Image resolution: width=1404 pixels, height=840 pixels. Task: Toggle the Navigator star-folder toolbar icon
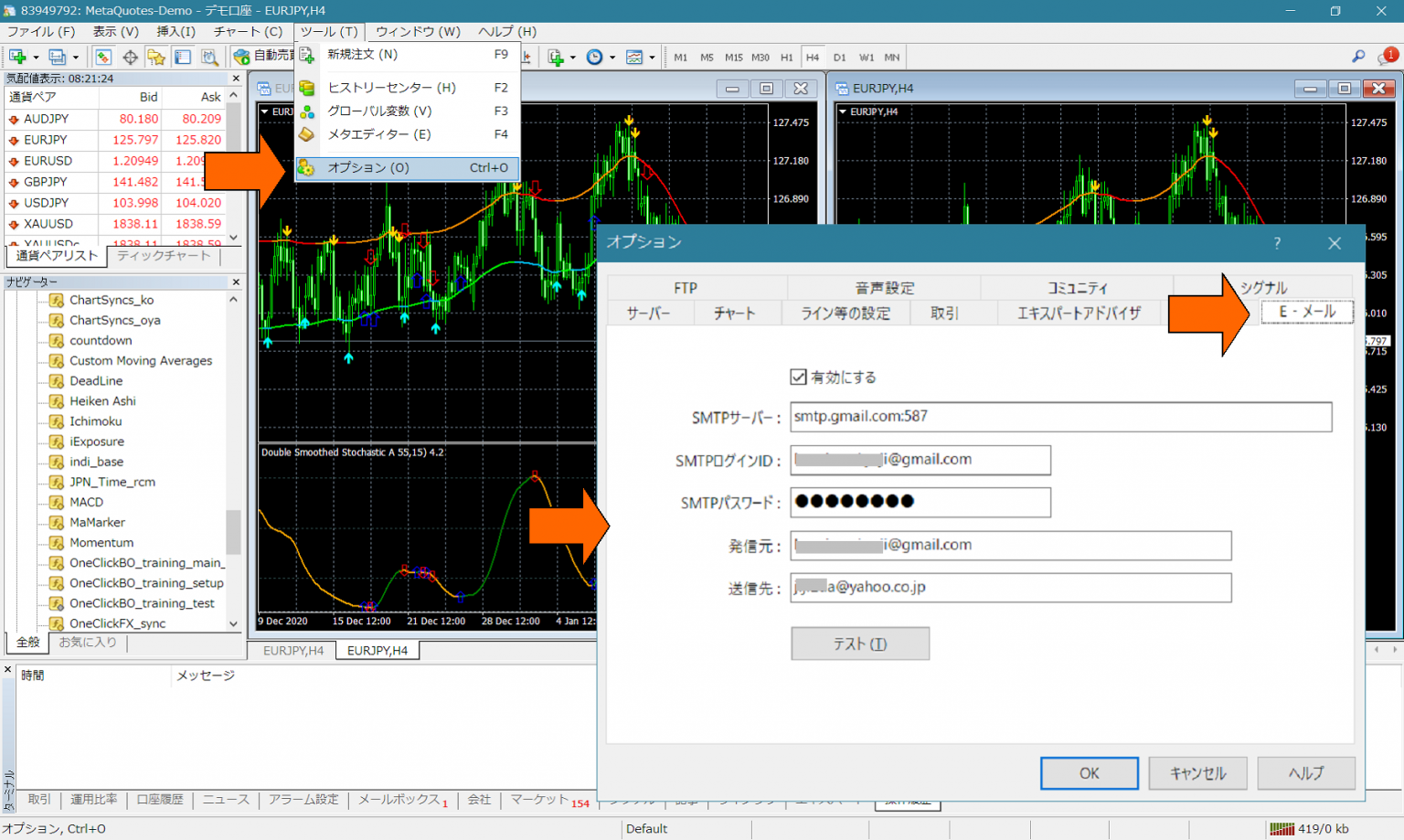[x=156, y=57]
